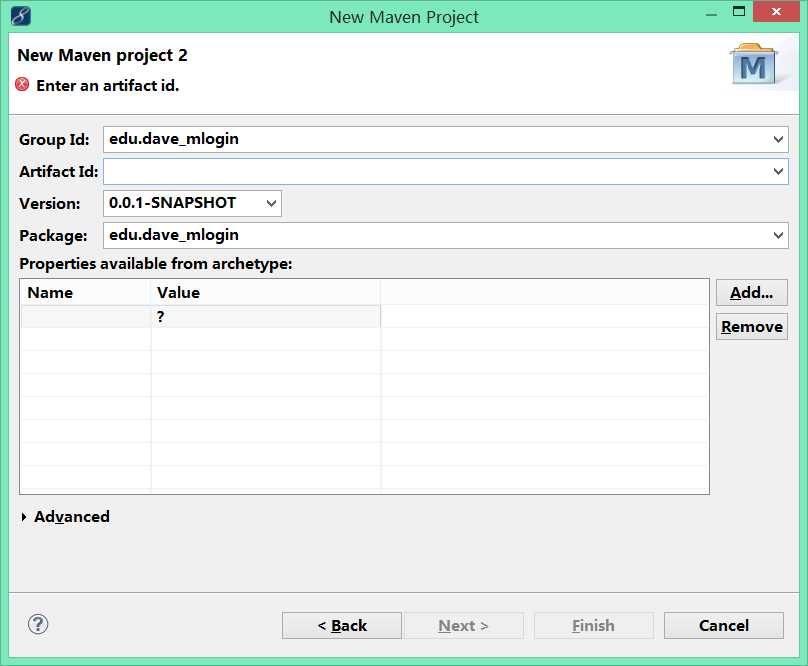The height and width of the screenshot is (666, 808).
Task: Click the empty Name cell in first row
Action: point(86,317)
